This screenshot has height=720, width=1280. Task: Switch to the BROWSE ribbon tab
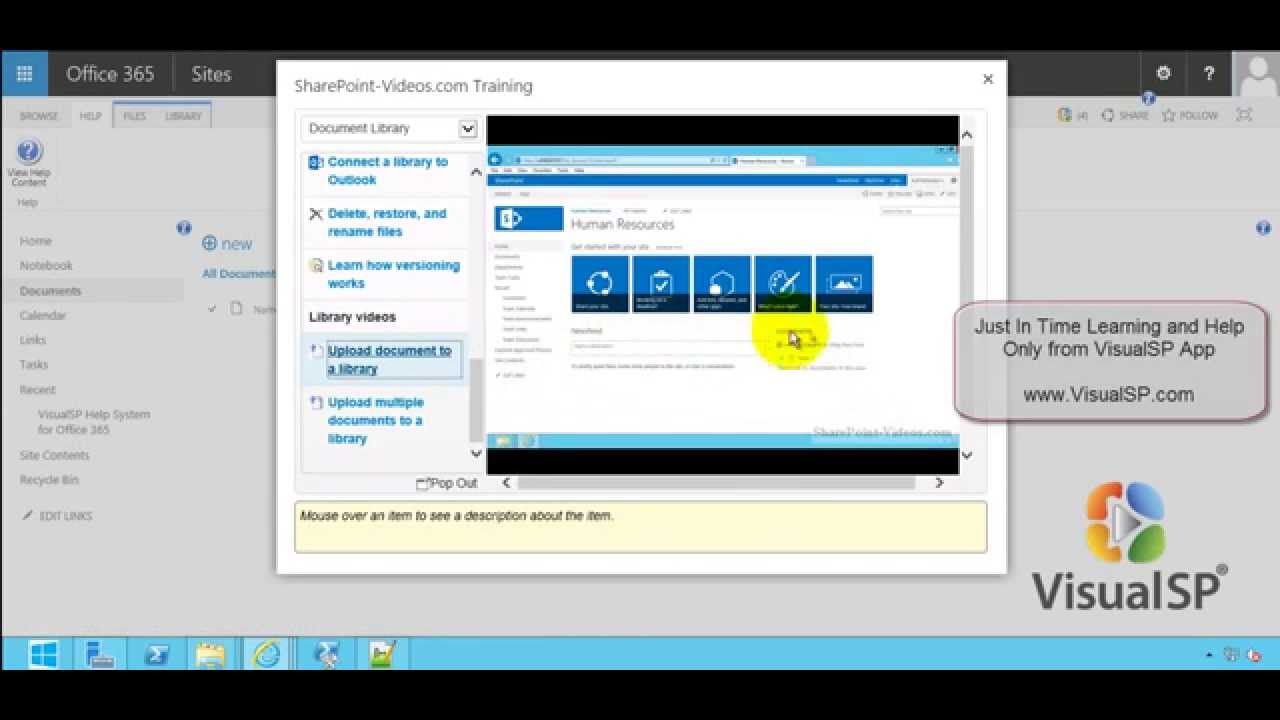click(x=39, y=116)
